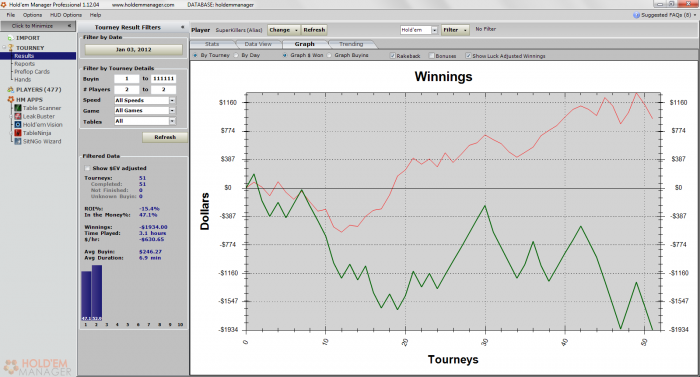The image size is (700, 377).
Task: Open SitNGo Wizard app icon
Action: point(18,141)
